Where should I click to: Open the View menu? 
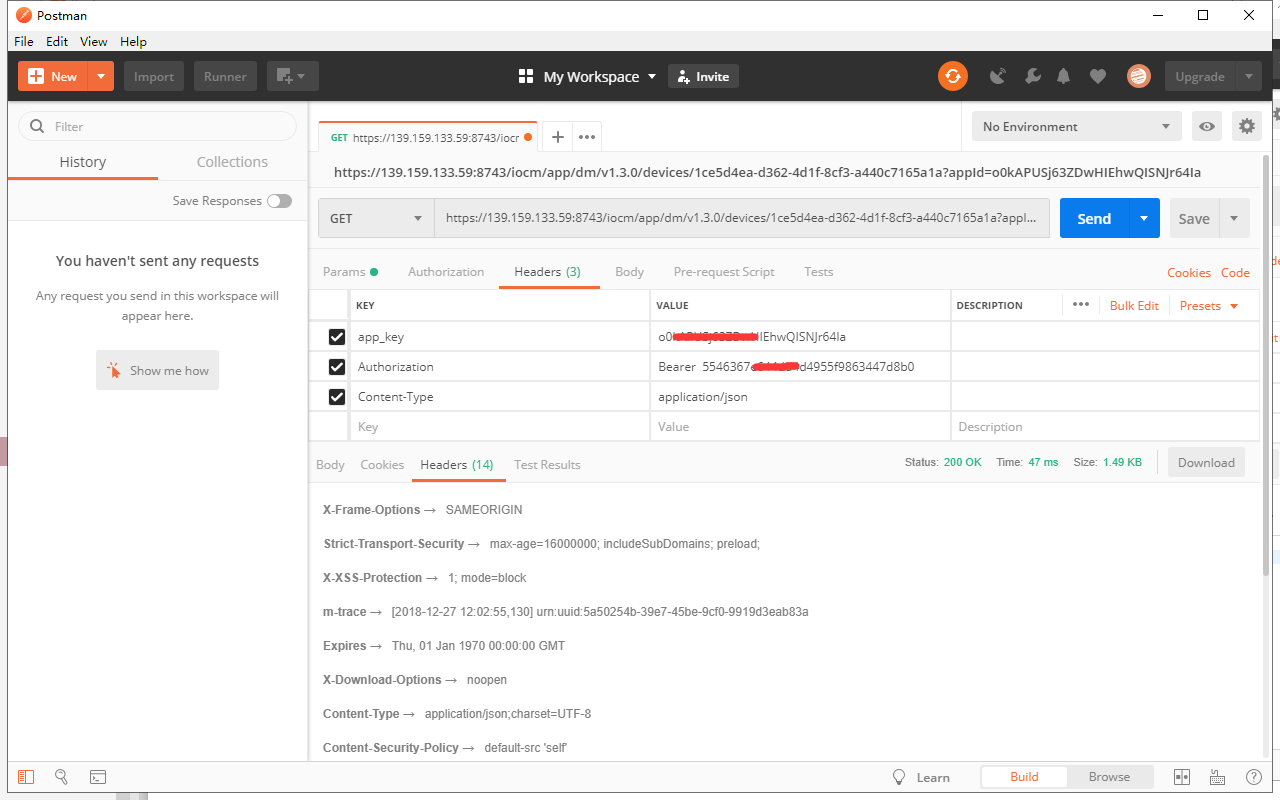click(94, 42)
